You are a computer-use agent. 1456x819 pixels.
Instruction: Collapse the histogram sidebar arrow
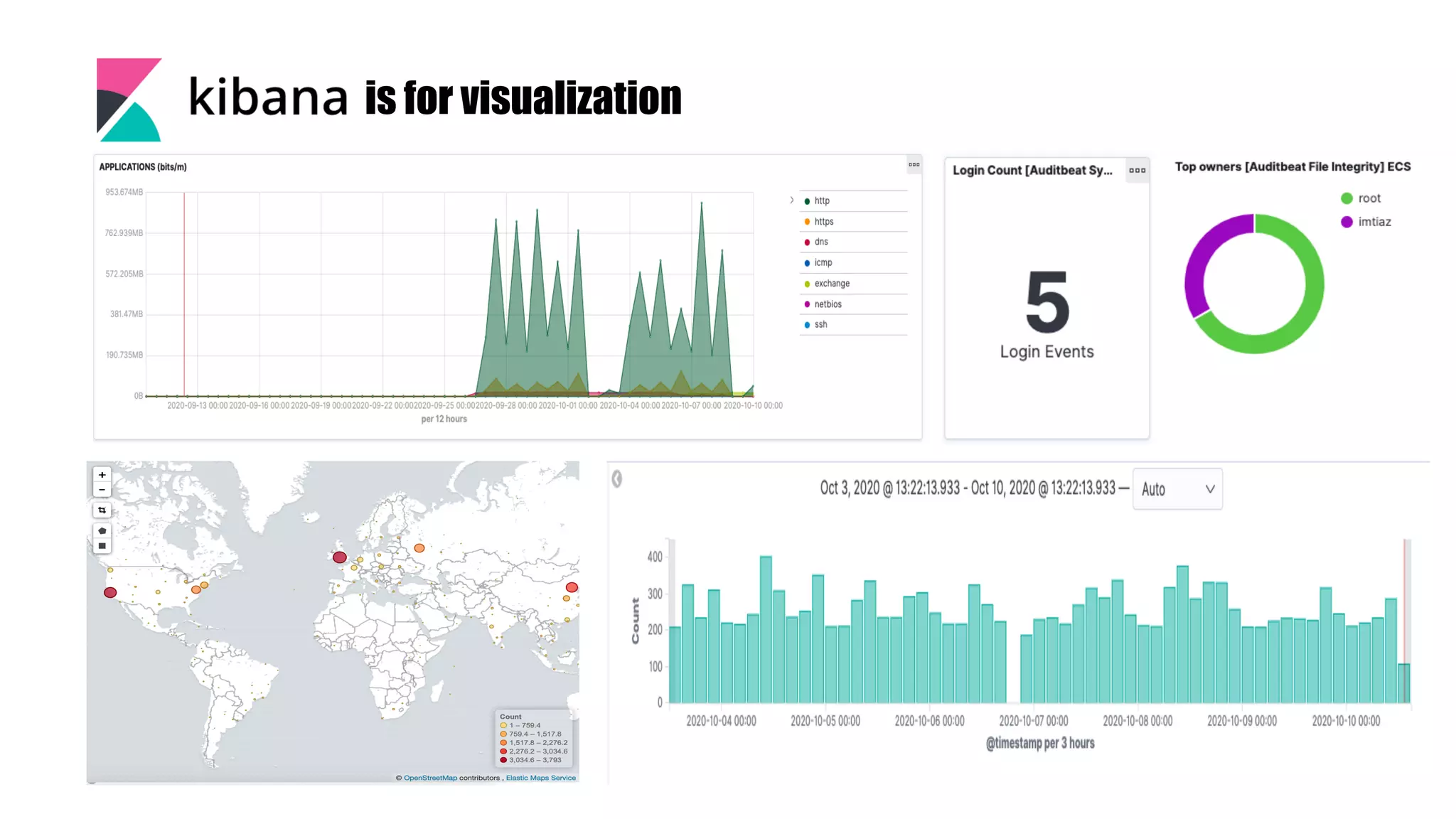pyautogui.click(x=617, y=479)
